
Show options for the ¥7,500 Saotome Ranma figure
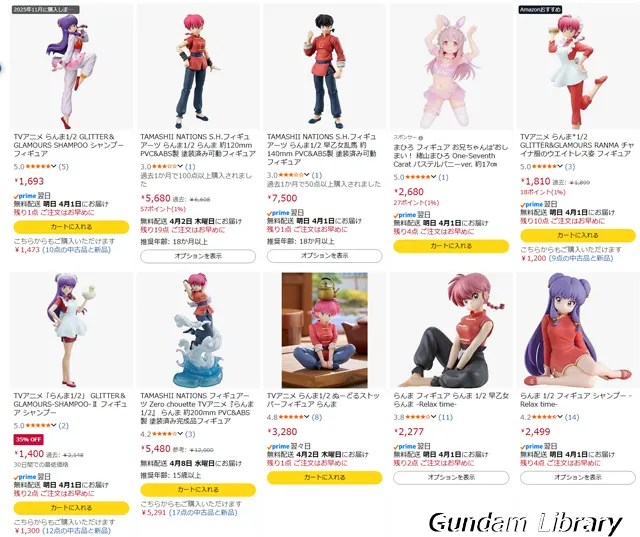[x=324, y=256]
